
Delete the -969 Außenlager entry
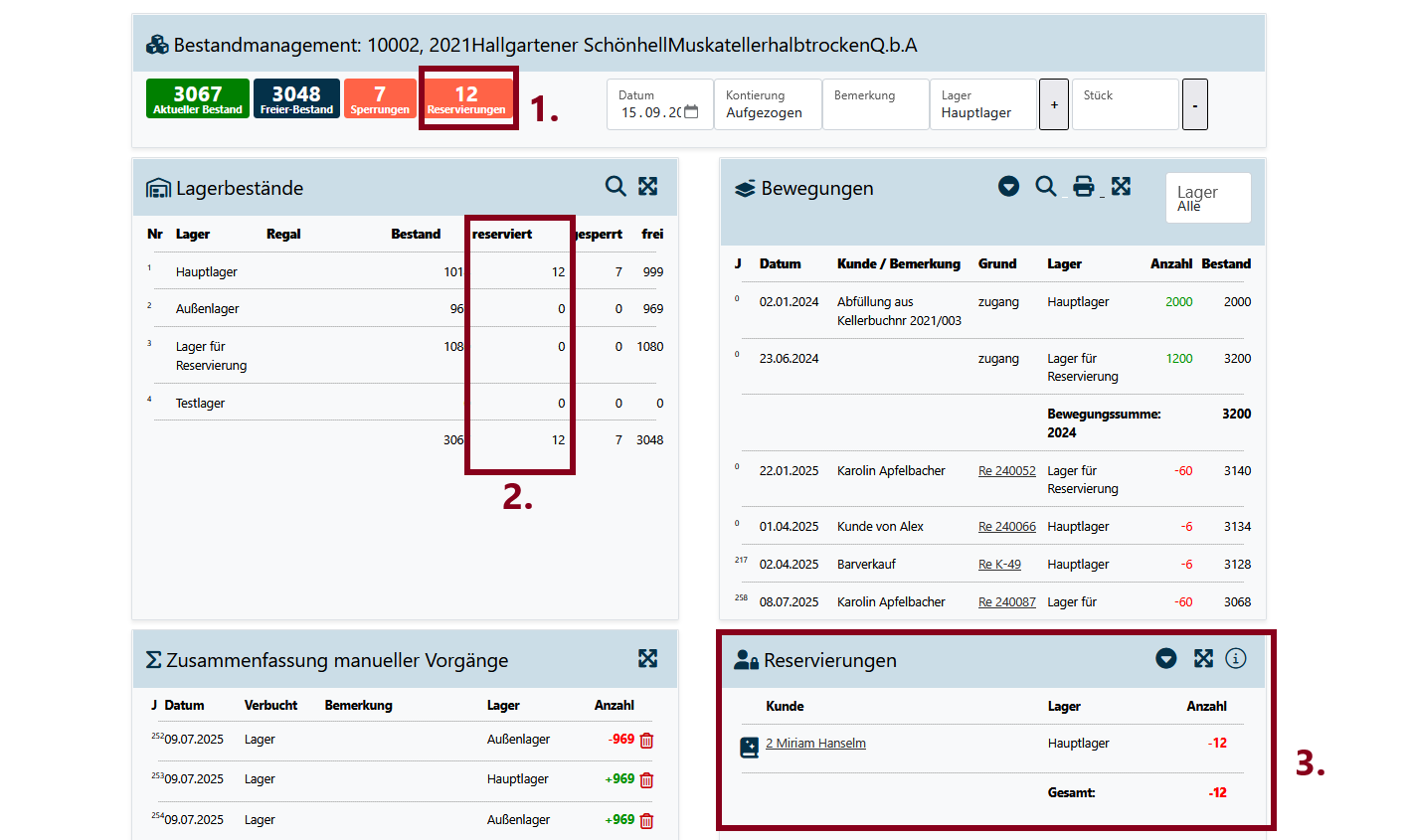tap(646, 741)
